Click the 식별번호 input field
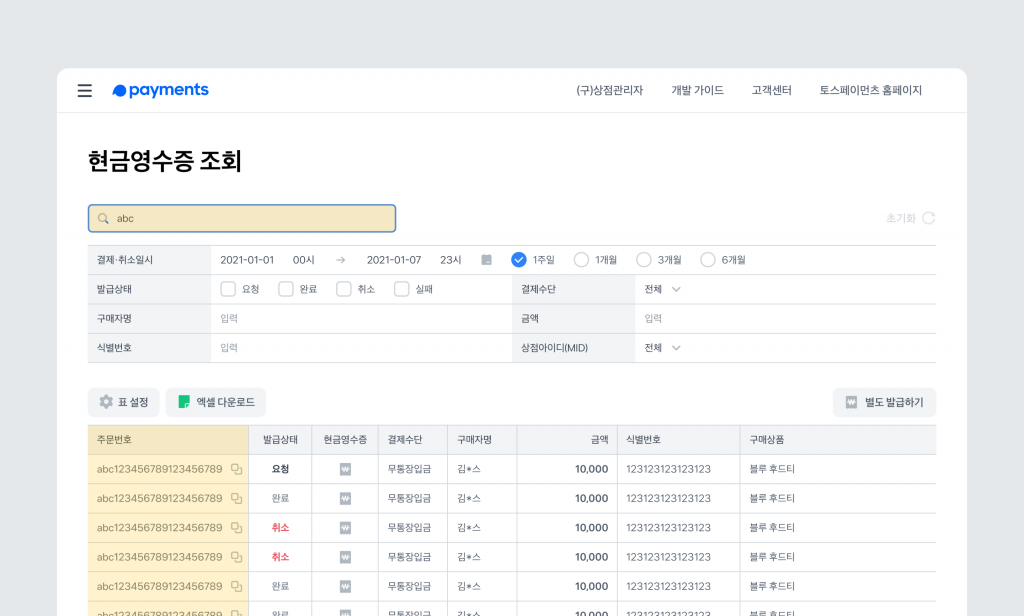The image size is (1024, 616). [361, 348]
